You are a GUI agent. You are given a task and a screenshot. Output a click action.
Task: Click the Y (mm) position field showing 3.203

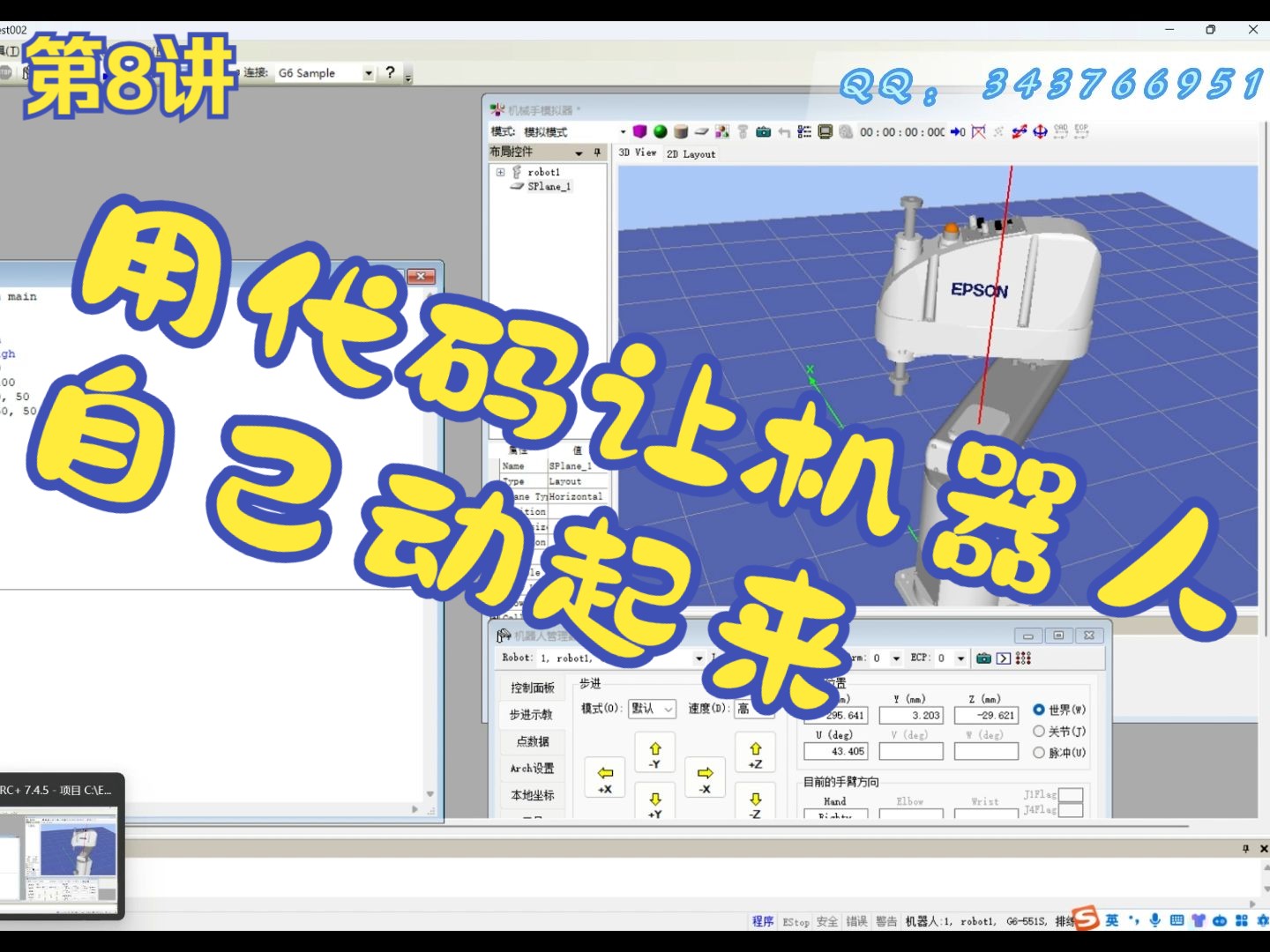[911, 716]
